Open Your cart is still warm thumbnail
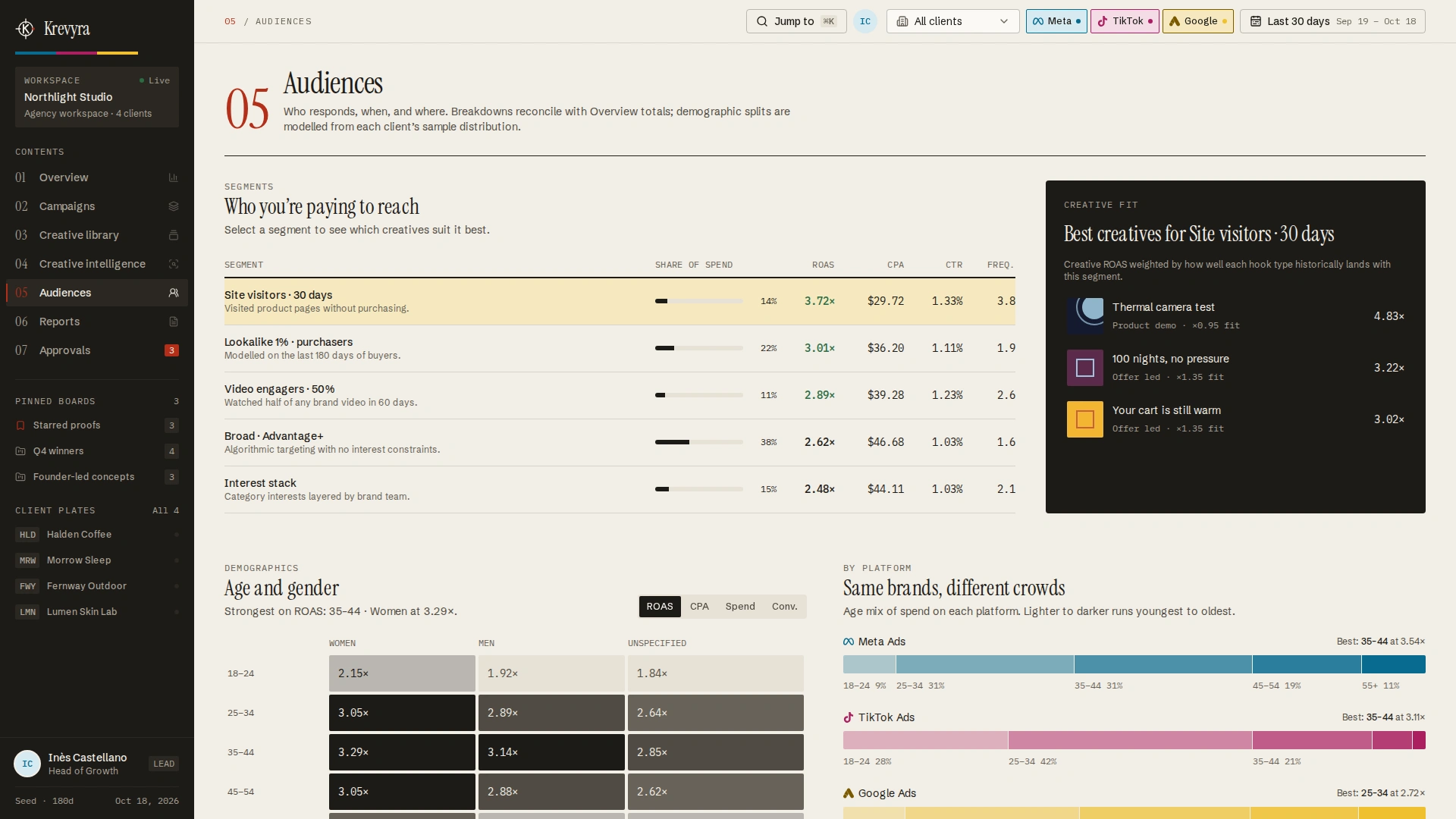This screenshot has height=819, width=1456. [1085, 419]
